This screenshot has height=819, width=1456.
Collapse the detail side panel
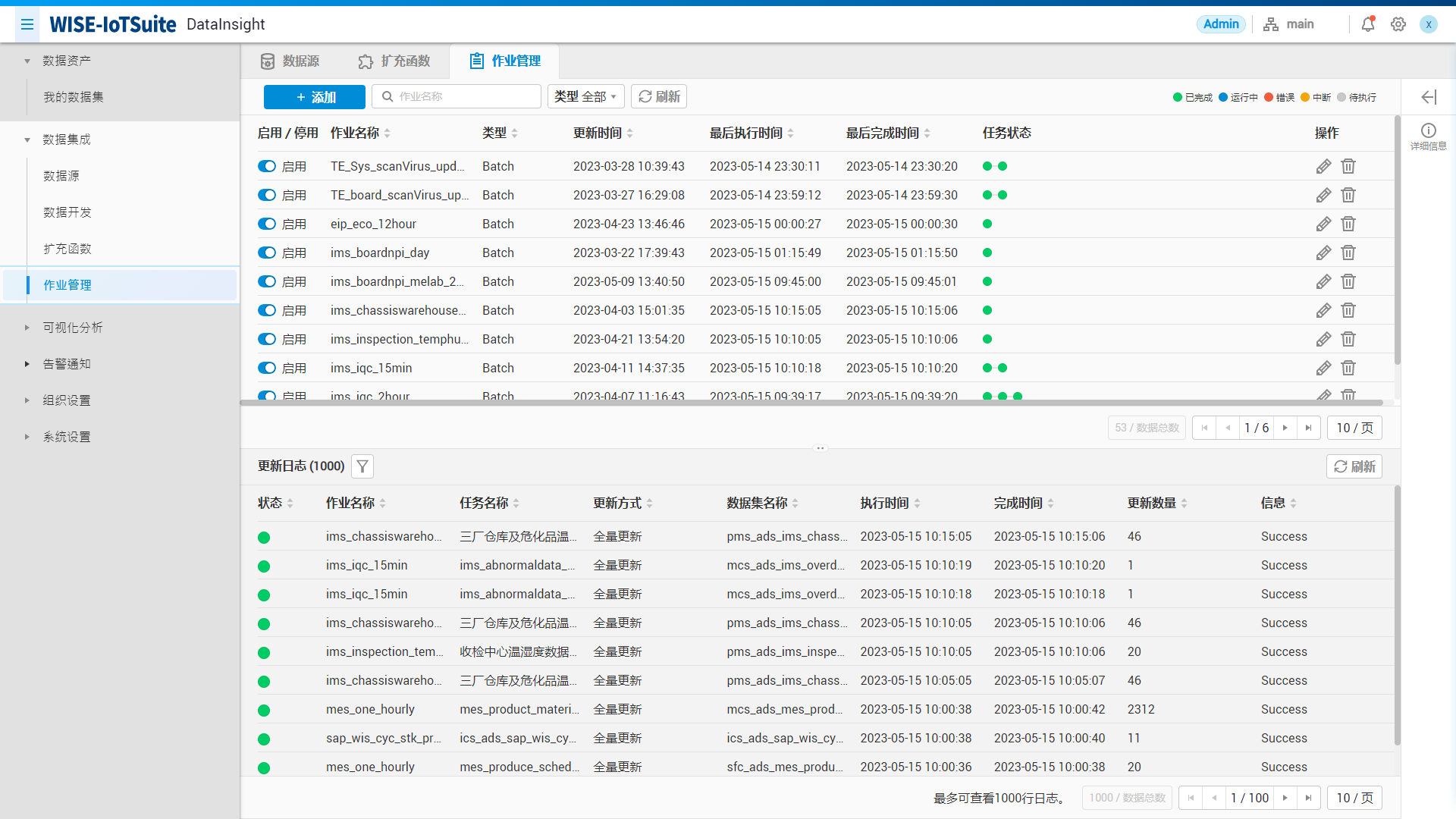[1429, 97]
